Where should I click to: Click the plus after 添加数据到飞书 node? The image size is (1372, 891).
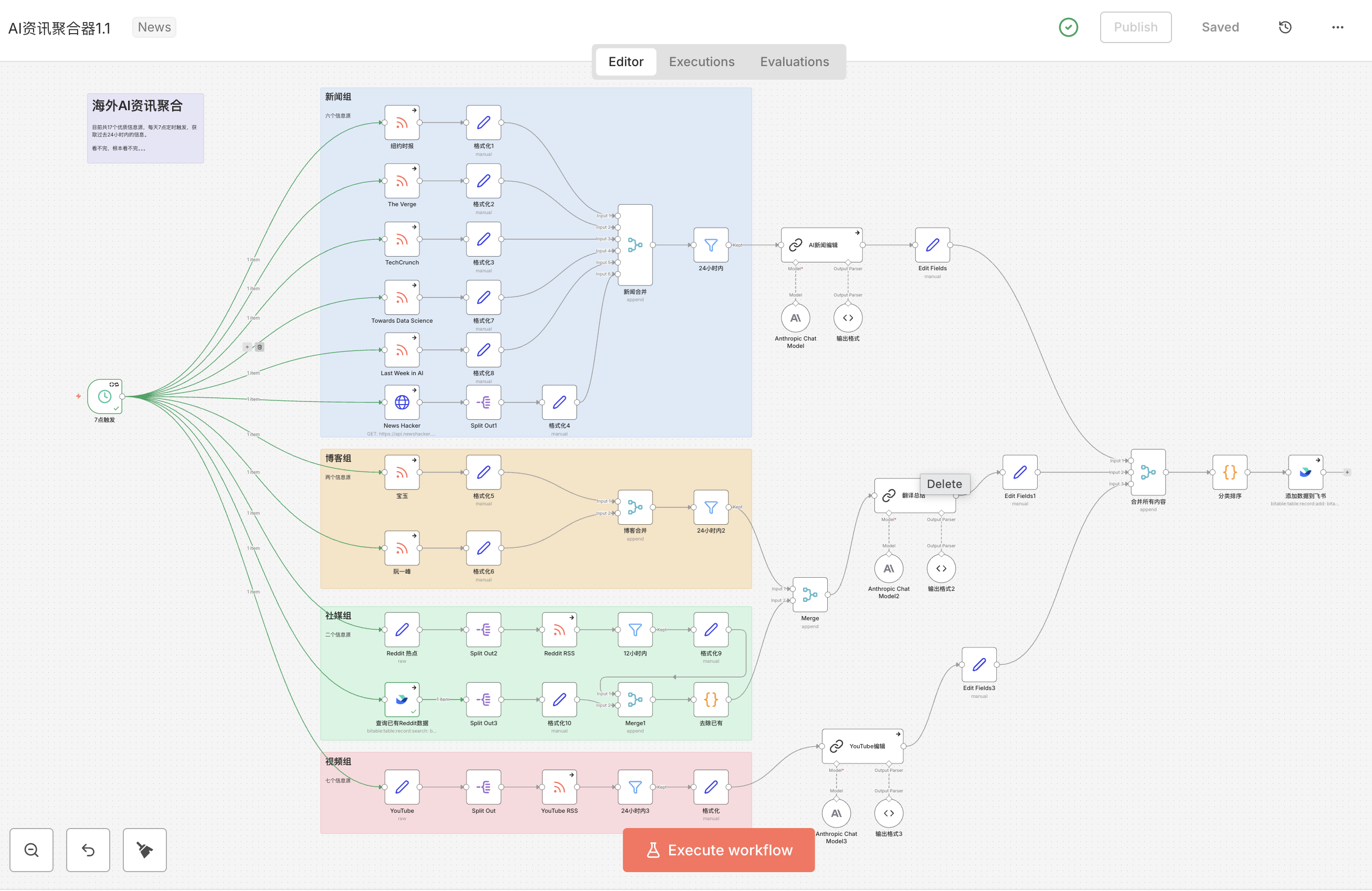pyautogui.click(x=1347, y=472)
